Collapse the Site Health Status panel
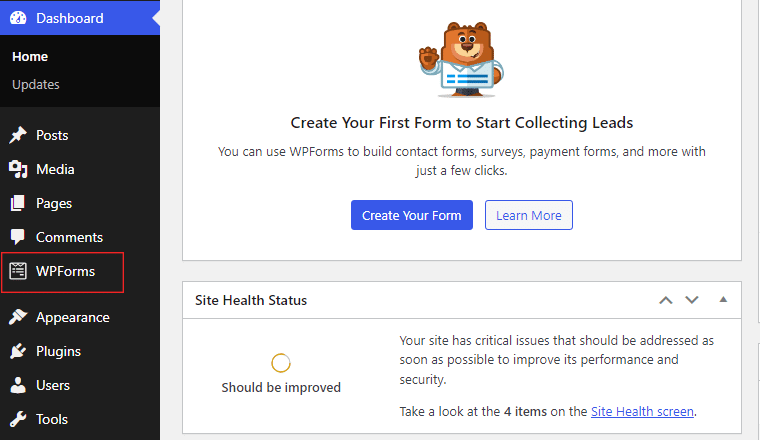Screen dimensions: 760x440 pos(723,299)
